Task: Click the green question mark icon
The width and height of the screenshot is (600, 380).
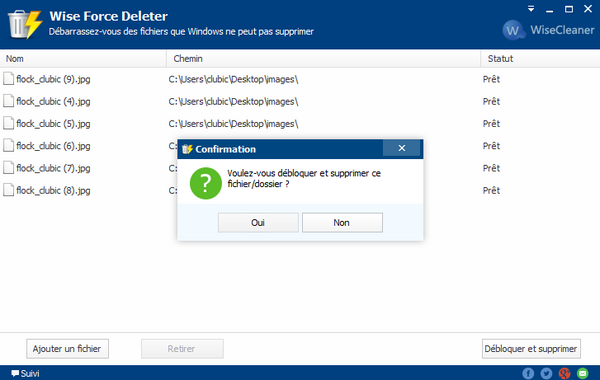Action: pos(205,183)
